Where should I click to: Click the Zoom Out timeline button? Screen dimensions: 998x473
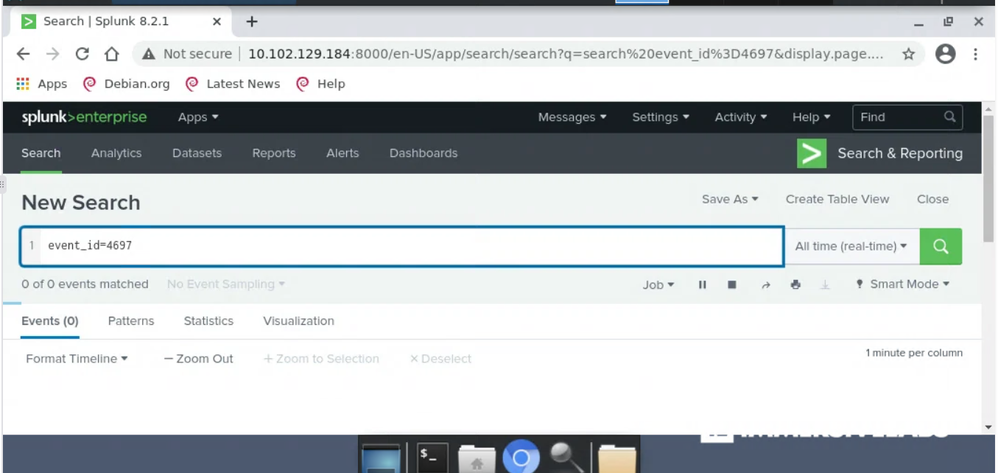198,359
